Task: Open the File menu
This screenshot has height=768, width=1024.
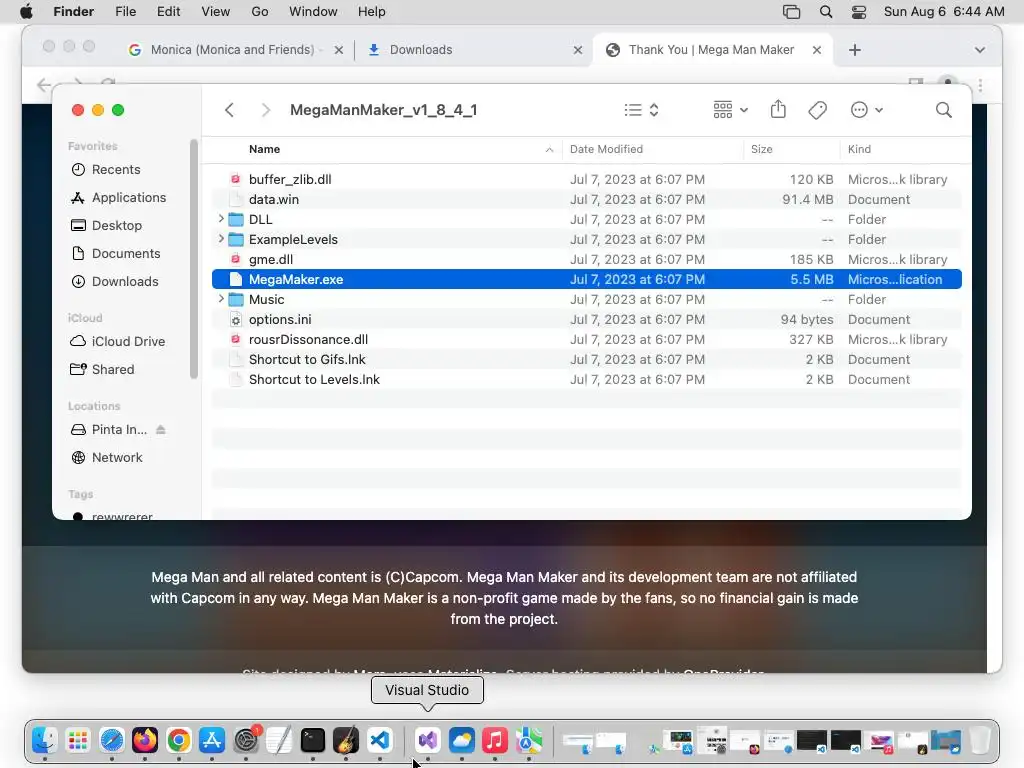Action: pos(125,12)
